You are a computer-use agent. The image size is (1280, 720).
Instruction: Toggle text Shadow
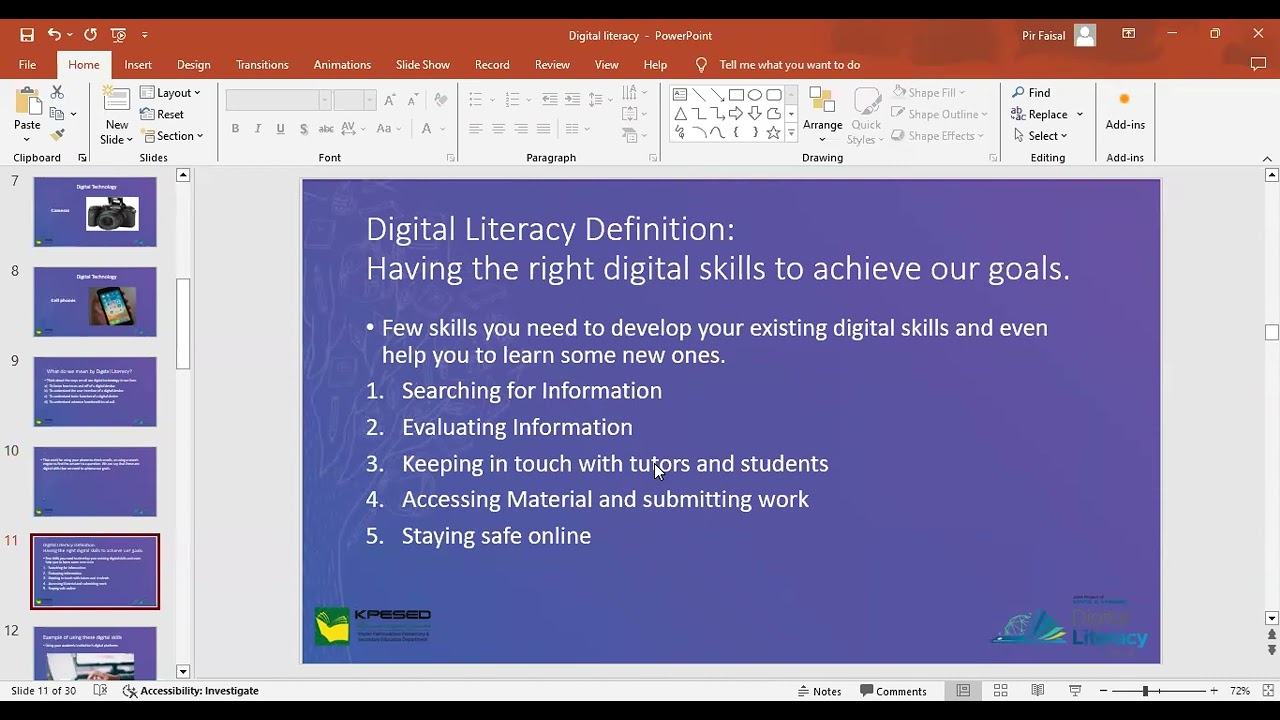303,129
